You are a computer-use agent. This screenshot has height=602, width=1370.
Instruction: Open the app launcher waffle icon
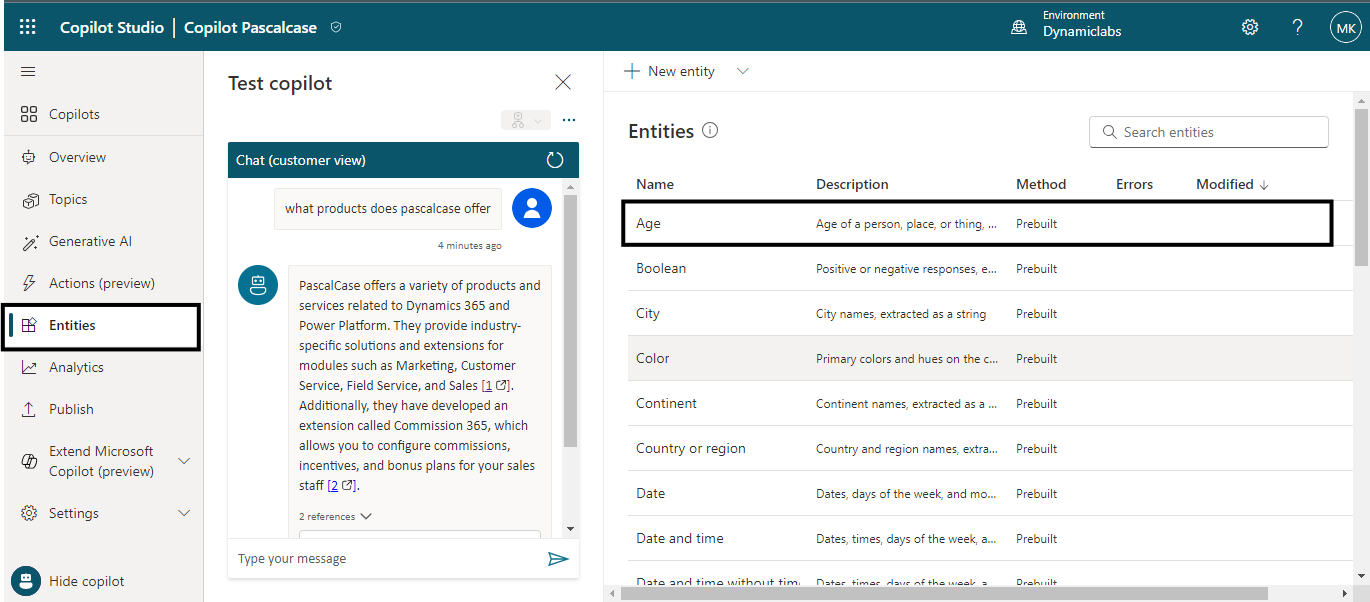pyautogui.click(x=27, y=27)
